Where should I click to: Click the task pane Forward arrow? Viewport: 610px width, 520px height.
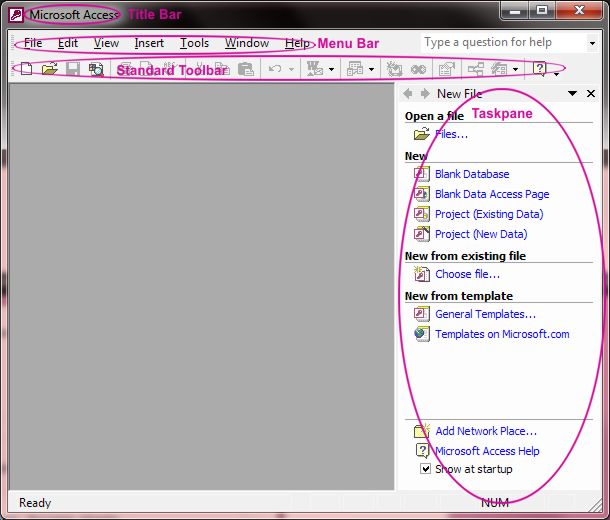425,93
